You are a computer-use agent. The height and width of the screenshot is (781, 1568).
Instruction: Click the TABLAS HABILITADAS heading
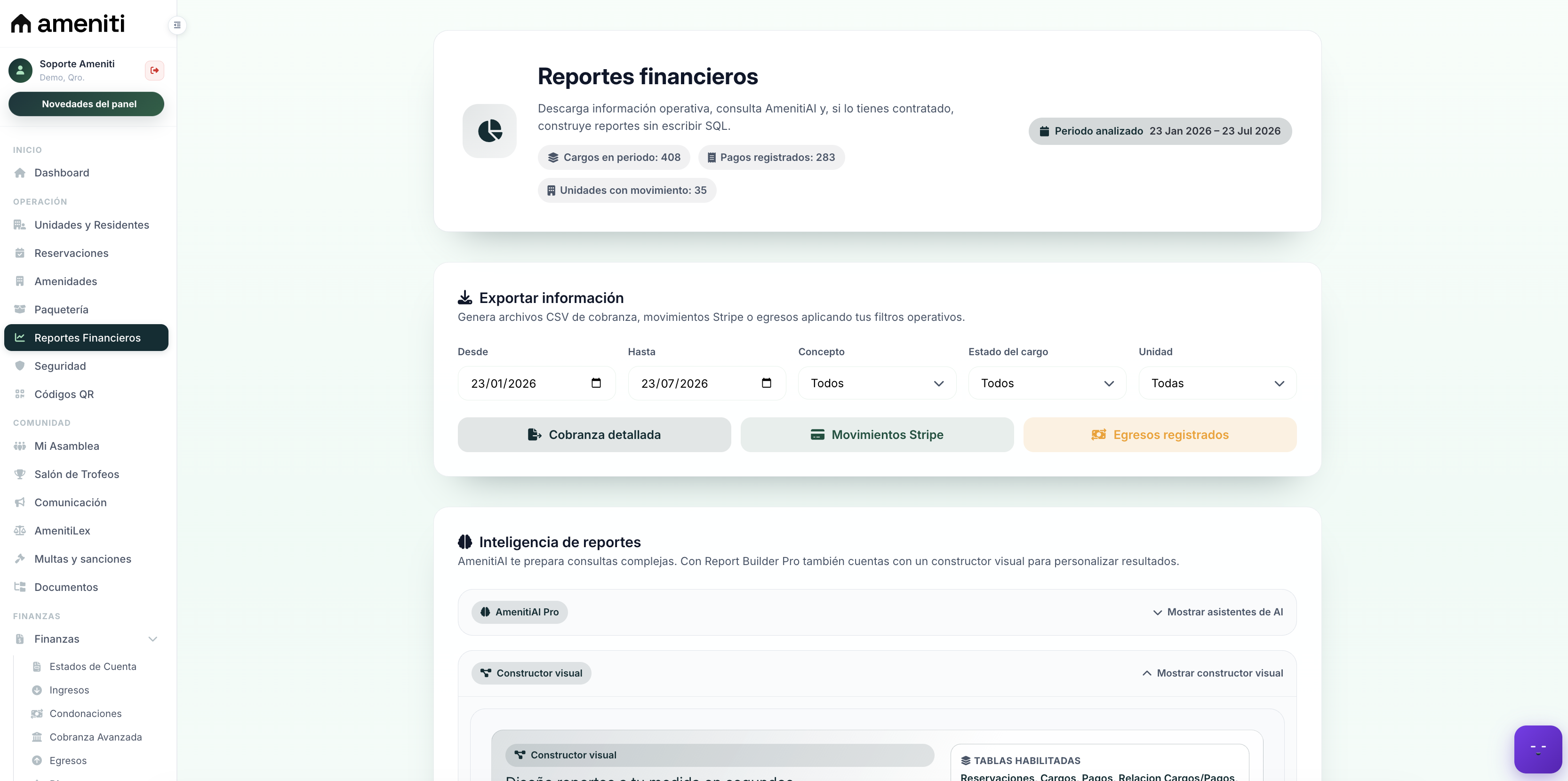pos(1020,760)
